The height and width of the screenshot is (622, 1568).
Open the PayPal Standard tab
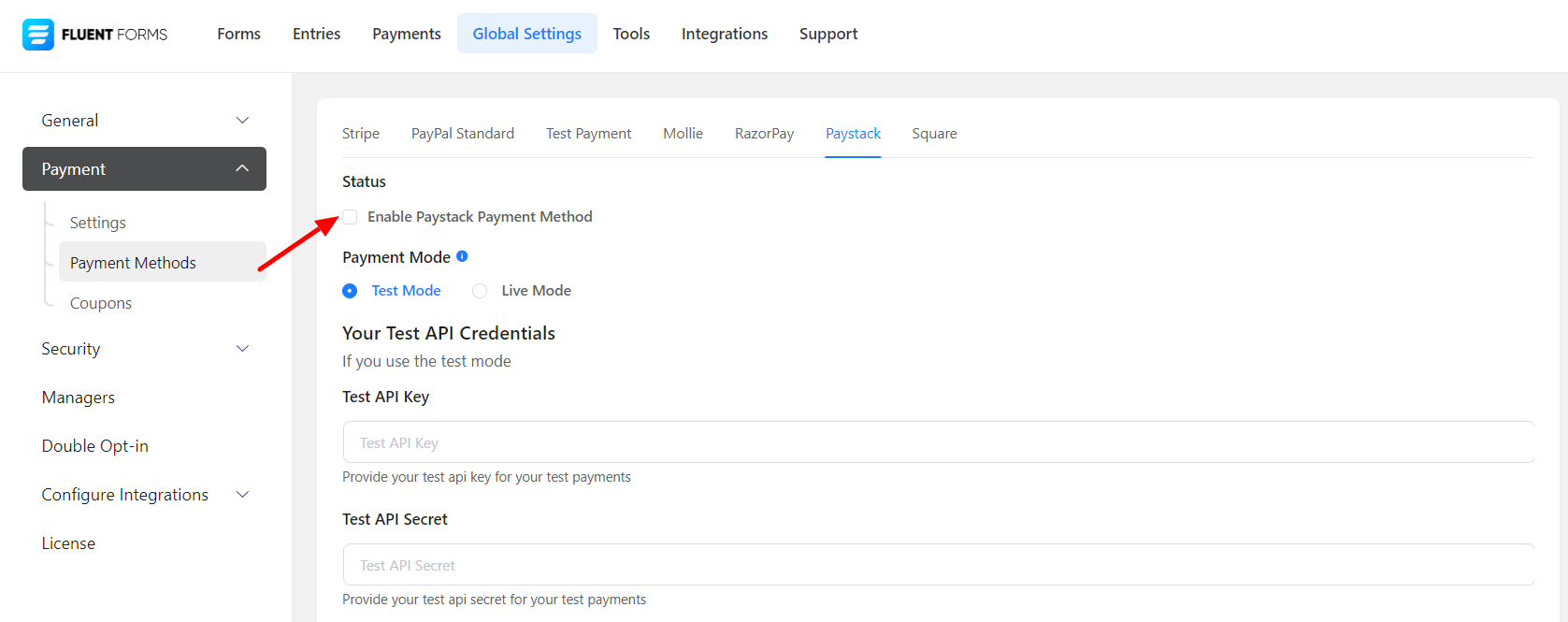click(463, 134)
